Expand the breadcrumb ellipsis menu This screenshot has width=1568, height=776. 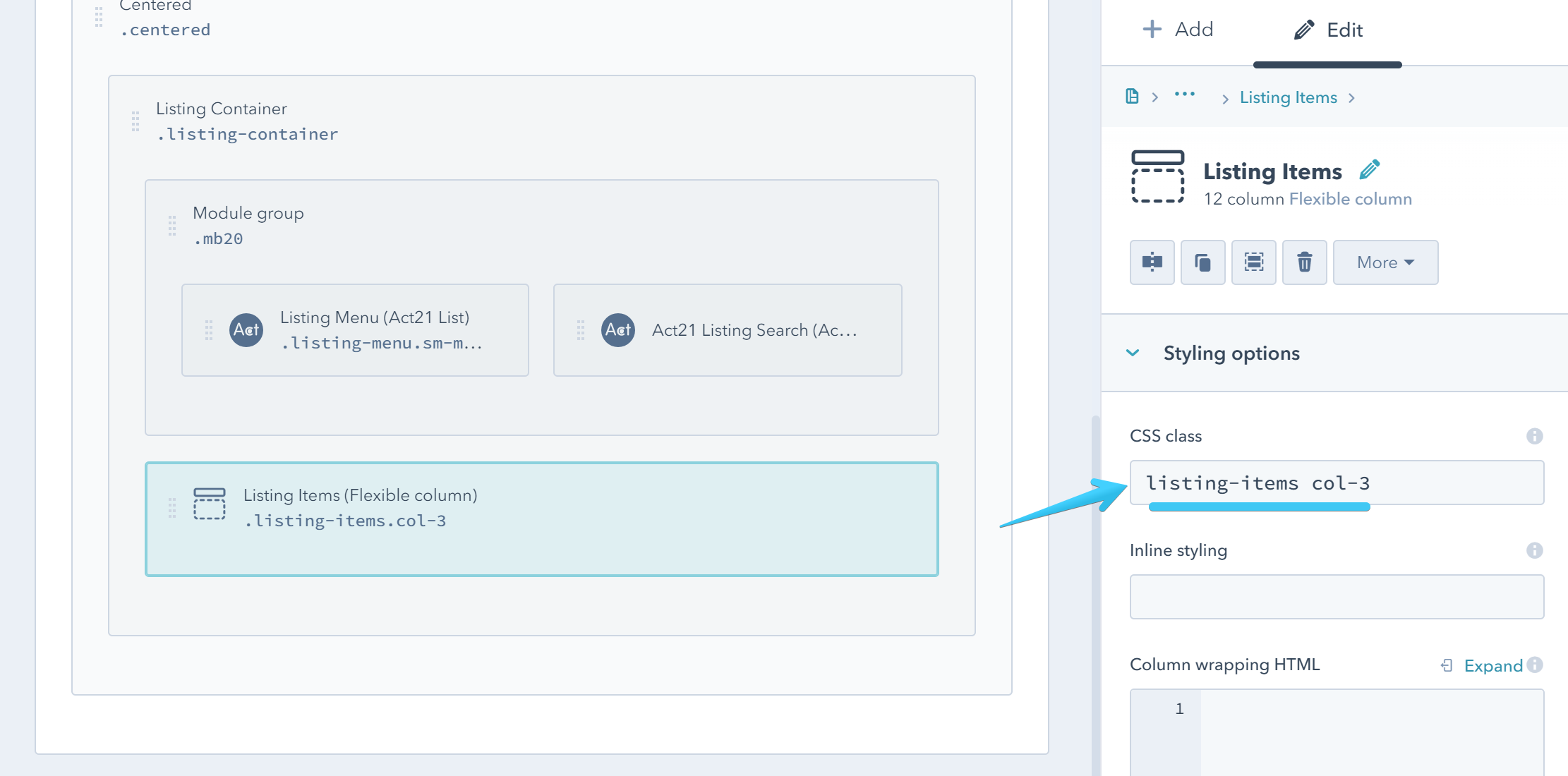coord(1184,95)
